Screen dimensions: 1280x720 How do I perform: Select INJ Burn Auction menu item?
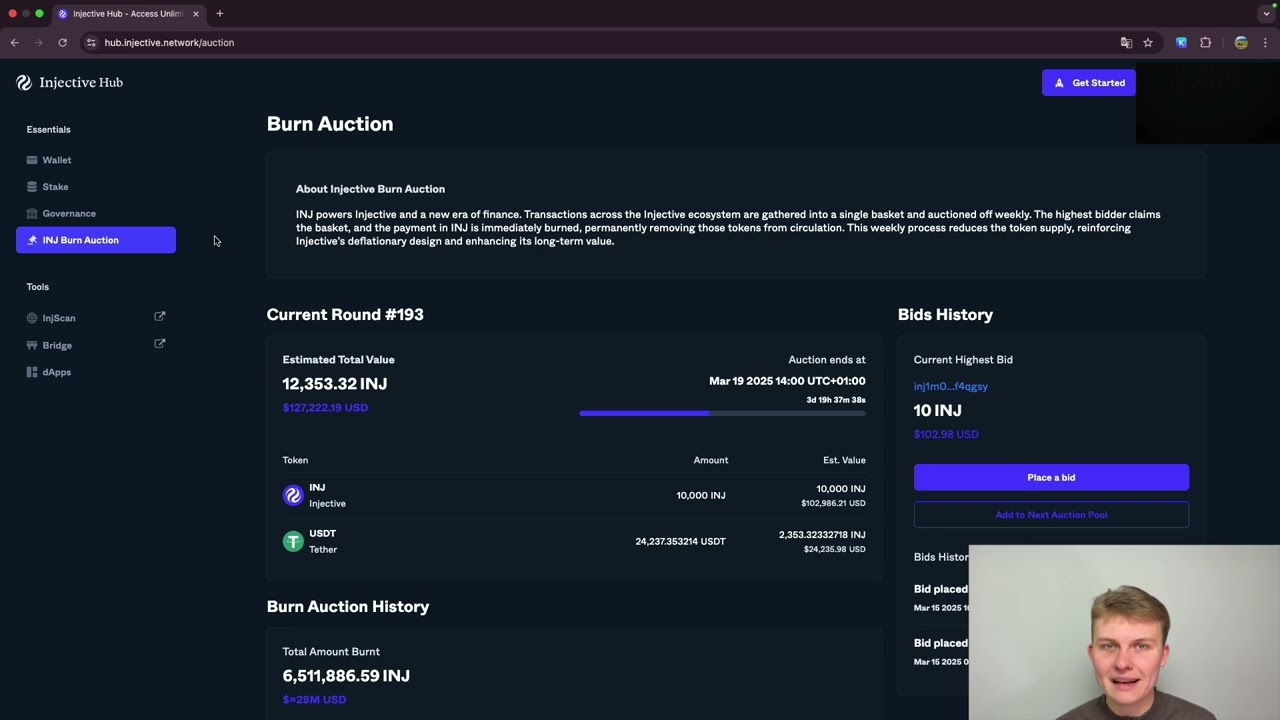point(96,240)
